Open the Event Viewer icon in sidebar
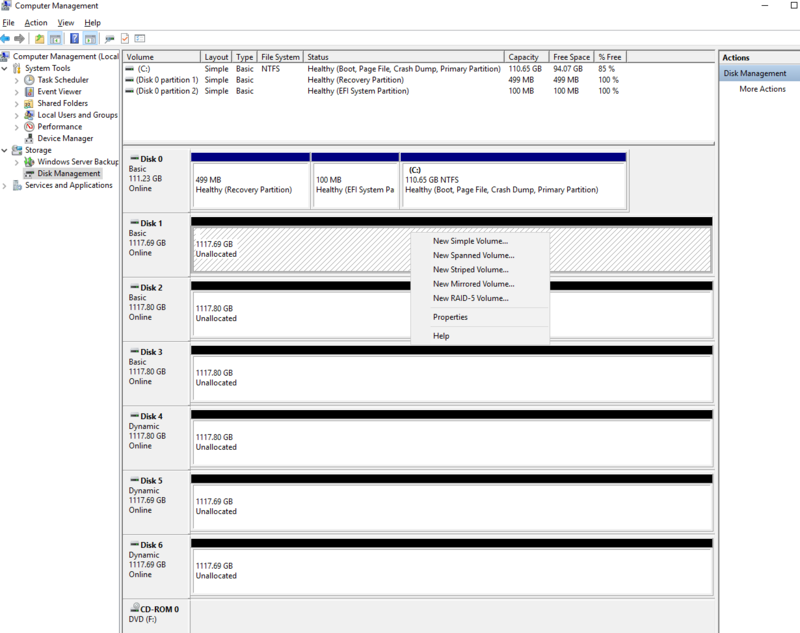 point(31,91)
